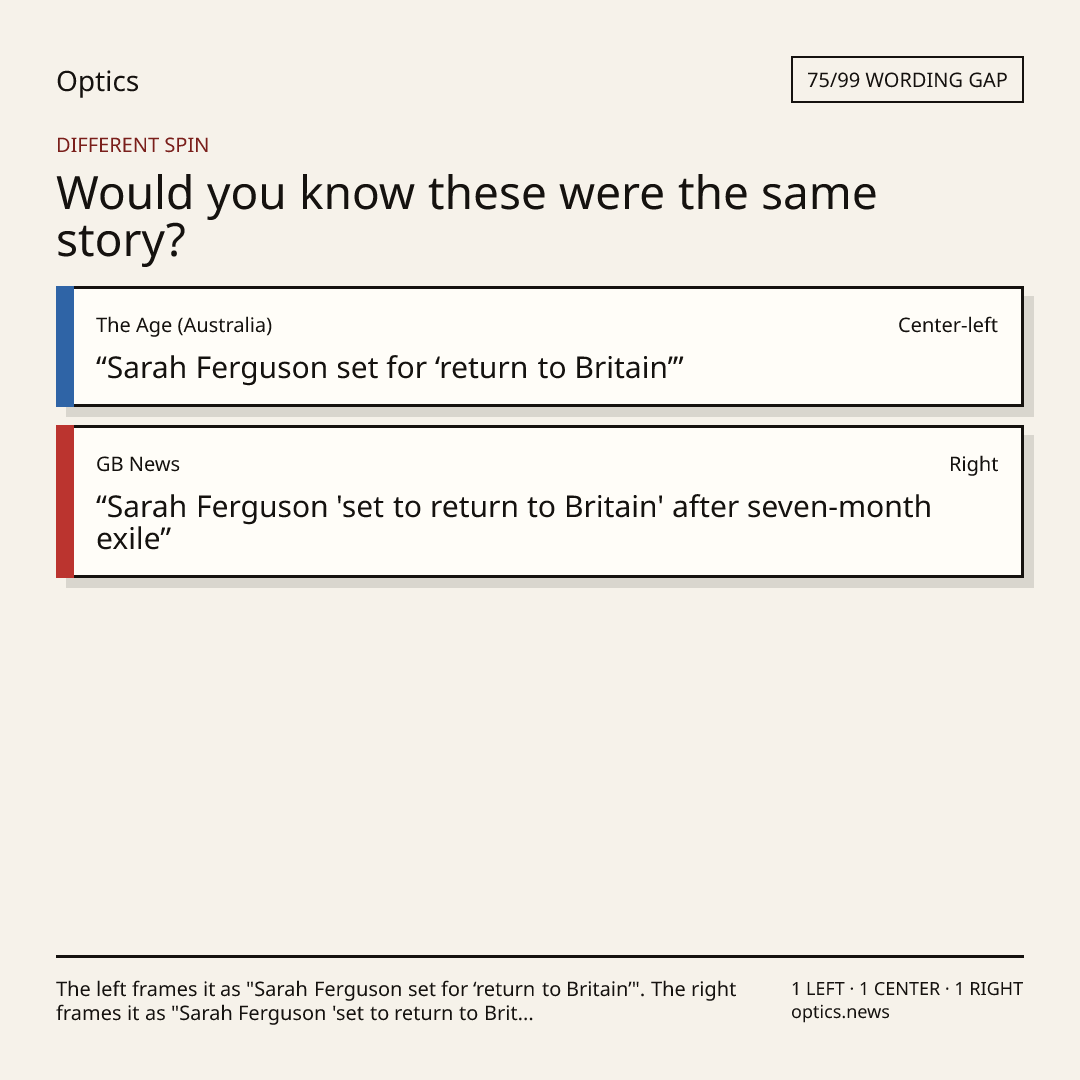1080x1080 pixels.
Task: Click the 'Sarah Ferguson set for return to Britain' headline
Action: tap(390, 368)
